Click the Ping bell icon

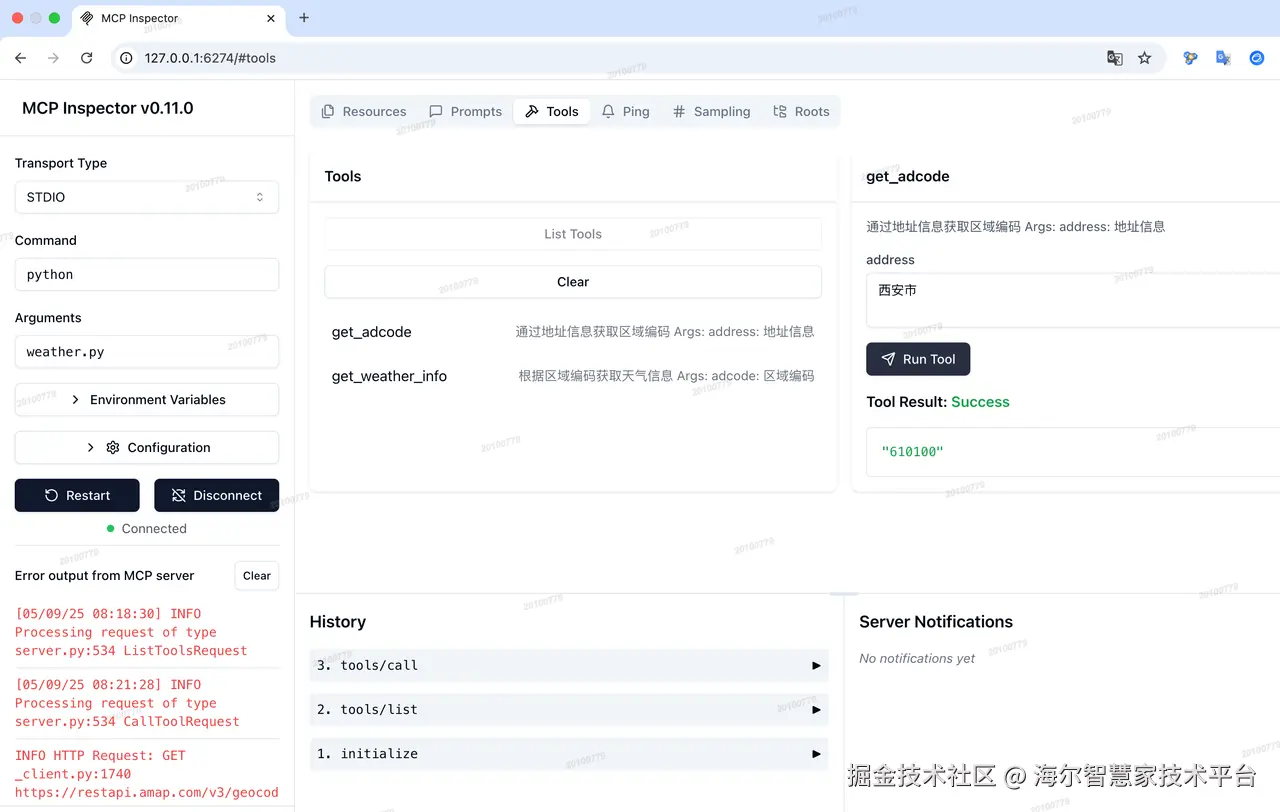608,112
